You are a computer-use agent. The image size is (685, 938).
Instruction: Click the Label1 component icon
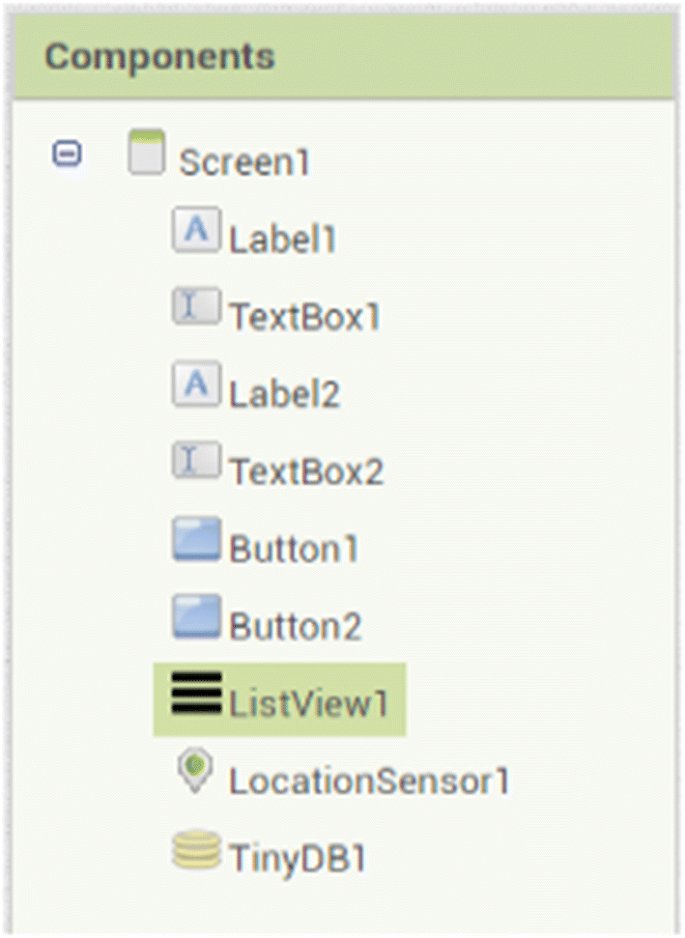[x=194, y=229]
